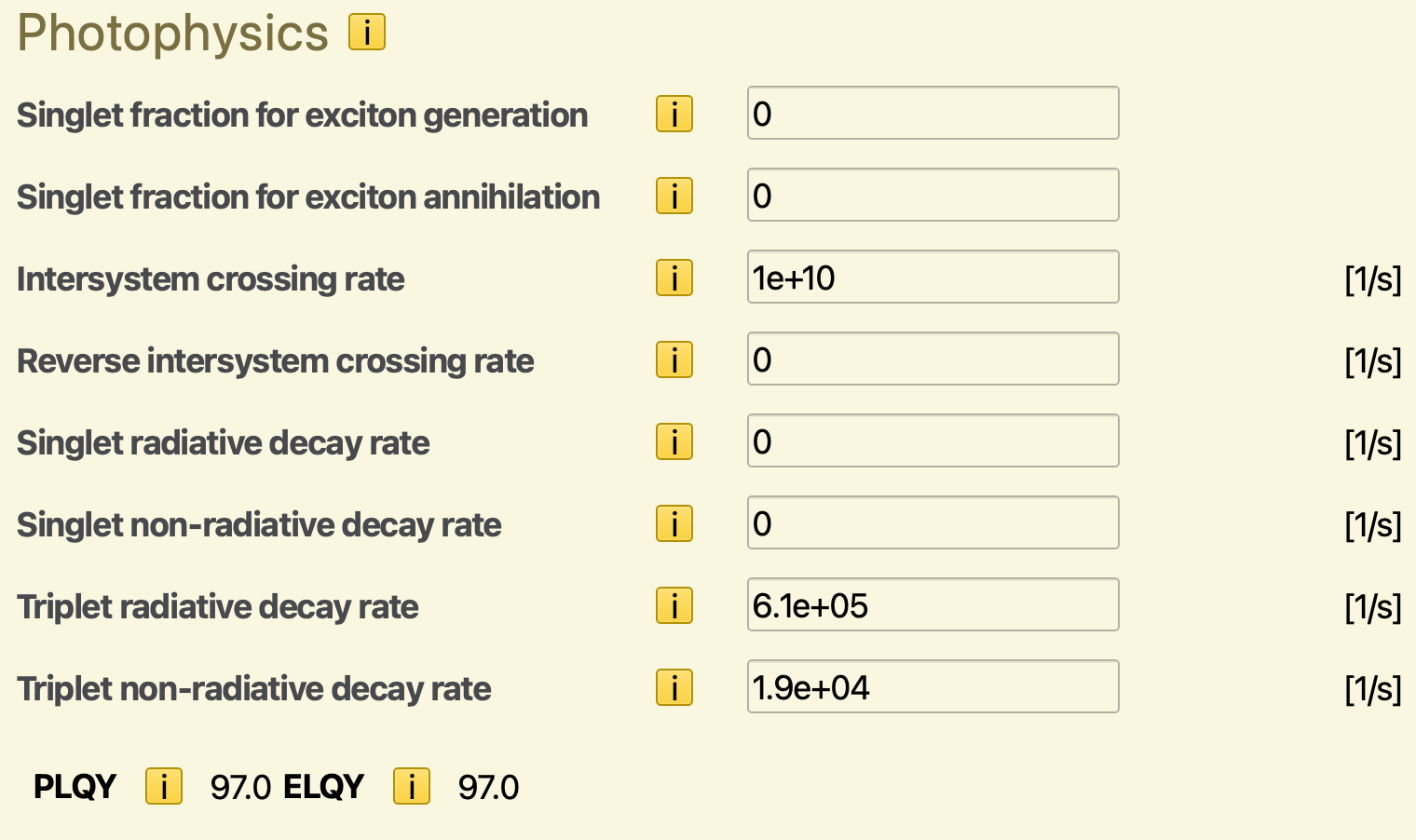Open Reverse intersystem crossing rate info icon
The width and height of the screenshot is (1416, 840).
point(674,360)
